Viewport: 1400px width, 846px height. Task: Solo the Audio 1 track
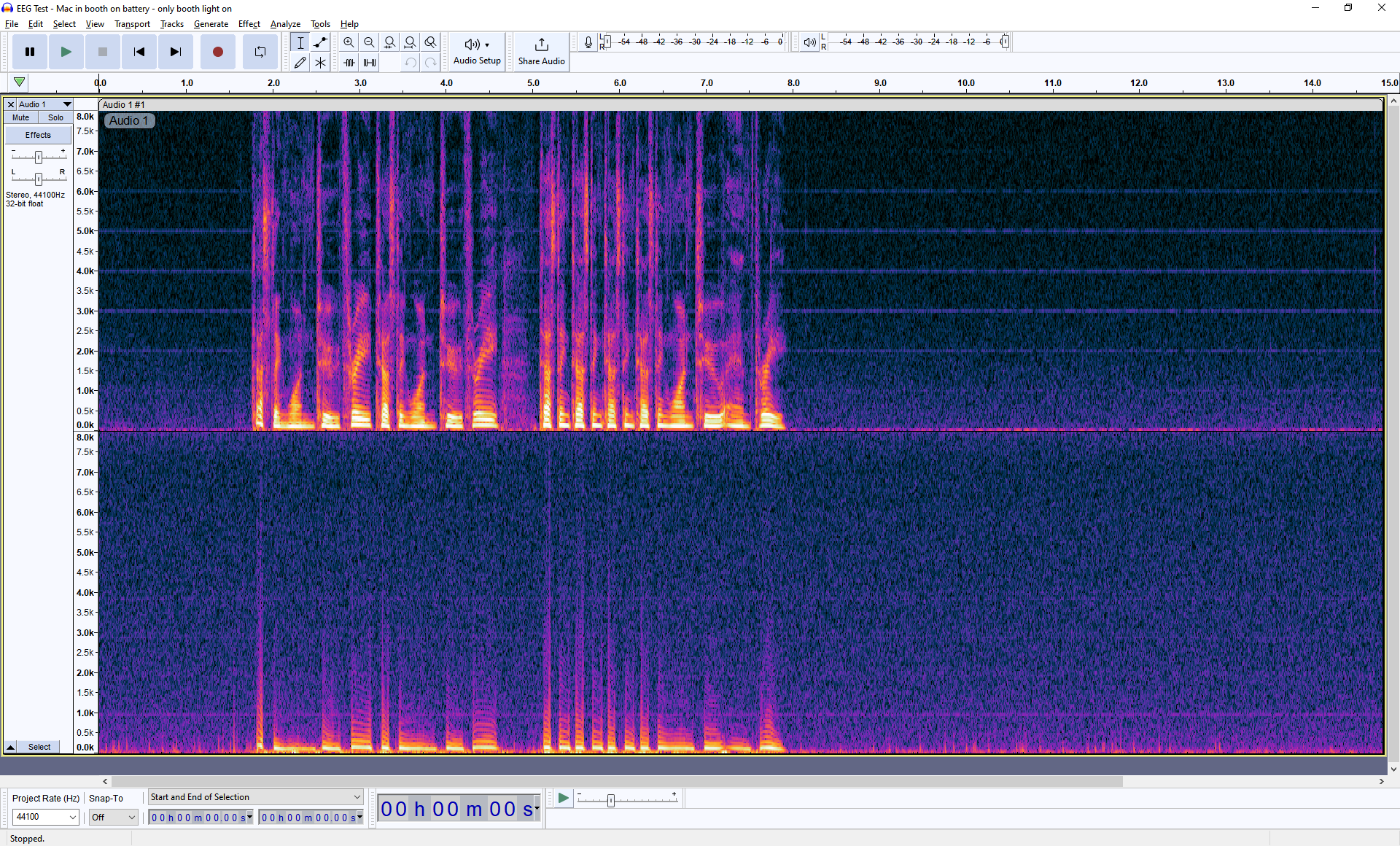pyautogui.click(x=55, y=117)
